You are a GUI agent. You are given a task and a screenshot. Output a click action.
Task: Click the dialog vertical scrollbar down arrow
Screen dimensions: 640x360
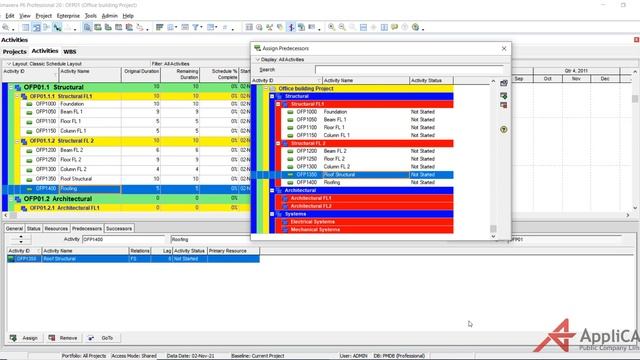tap(493, 236)
